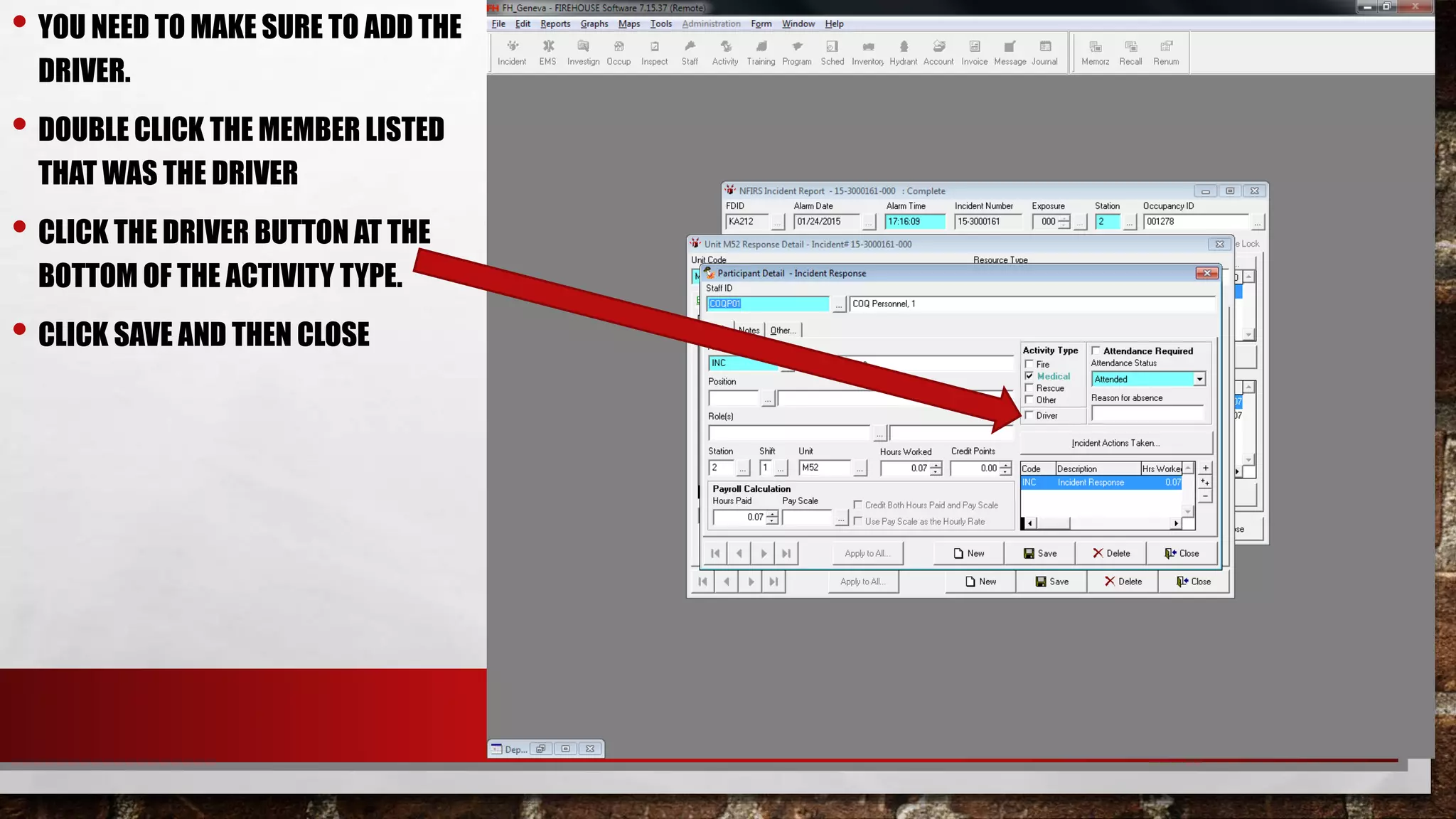Click the EMS toolbar icon

[x=547, y=53]
